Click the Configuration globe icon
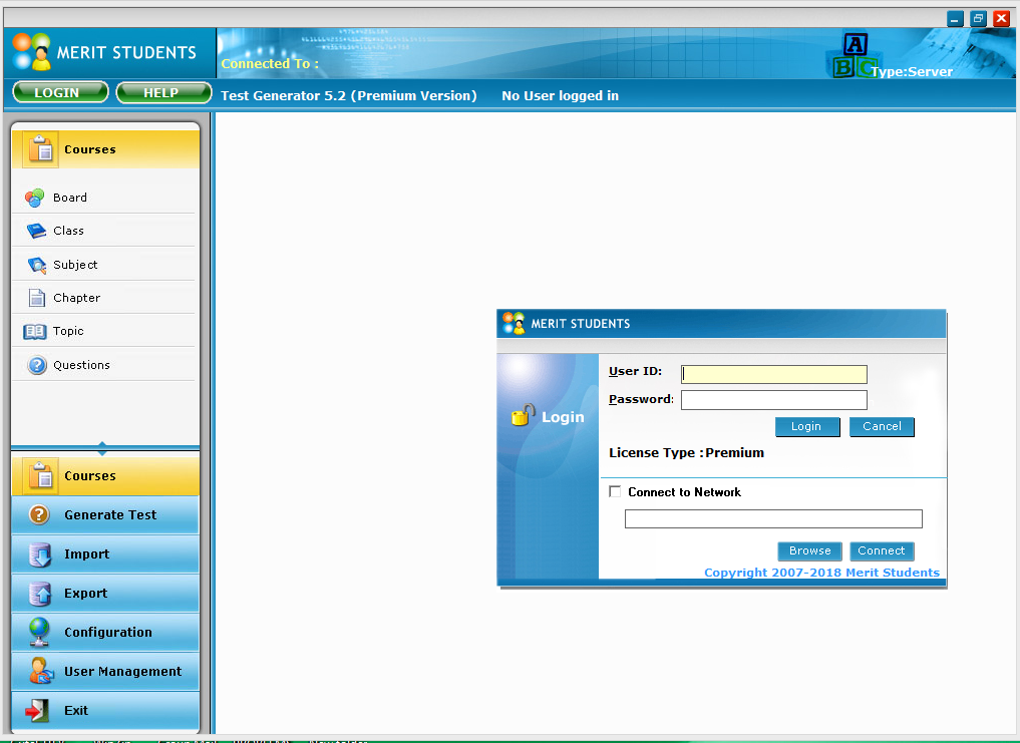This screenshot has height=743, width=1020. tap(39, 632)
